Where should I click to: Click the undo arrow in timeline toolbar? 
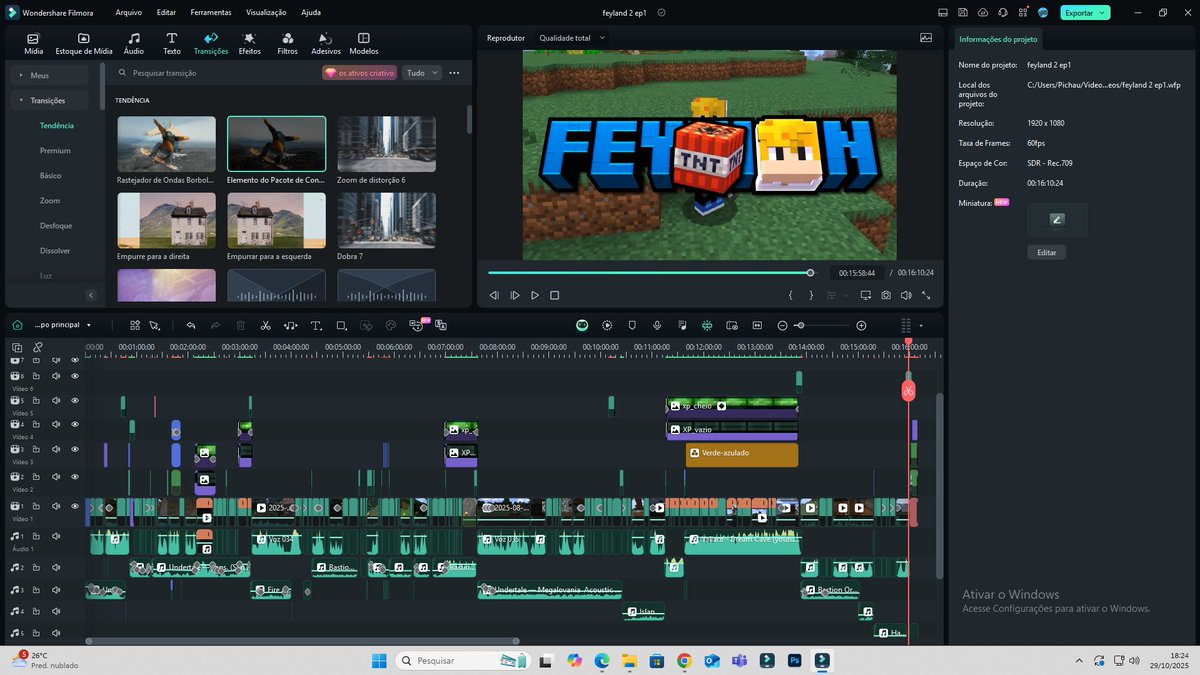pyautogui.click(x=190, y=325)
